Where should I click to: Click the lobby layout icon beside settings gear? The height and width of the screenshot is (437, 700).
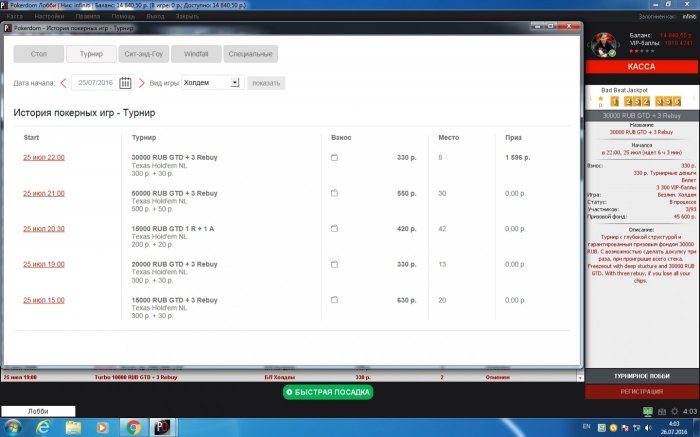click(x=662, y=412)
